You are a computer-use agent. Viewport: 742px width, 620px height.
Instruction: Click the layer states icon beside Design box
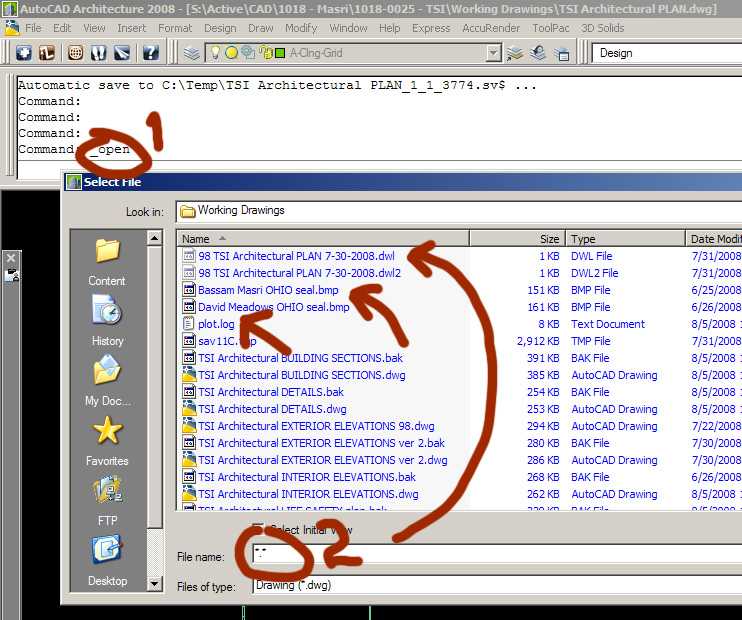pos(562,54)
